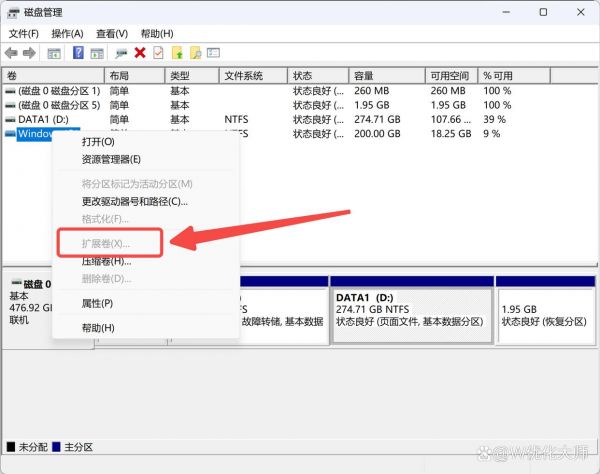Screen dimensions: 600x474
Task: Choose 打开(O) in context menu
Action: (x=98, y=142)
